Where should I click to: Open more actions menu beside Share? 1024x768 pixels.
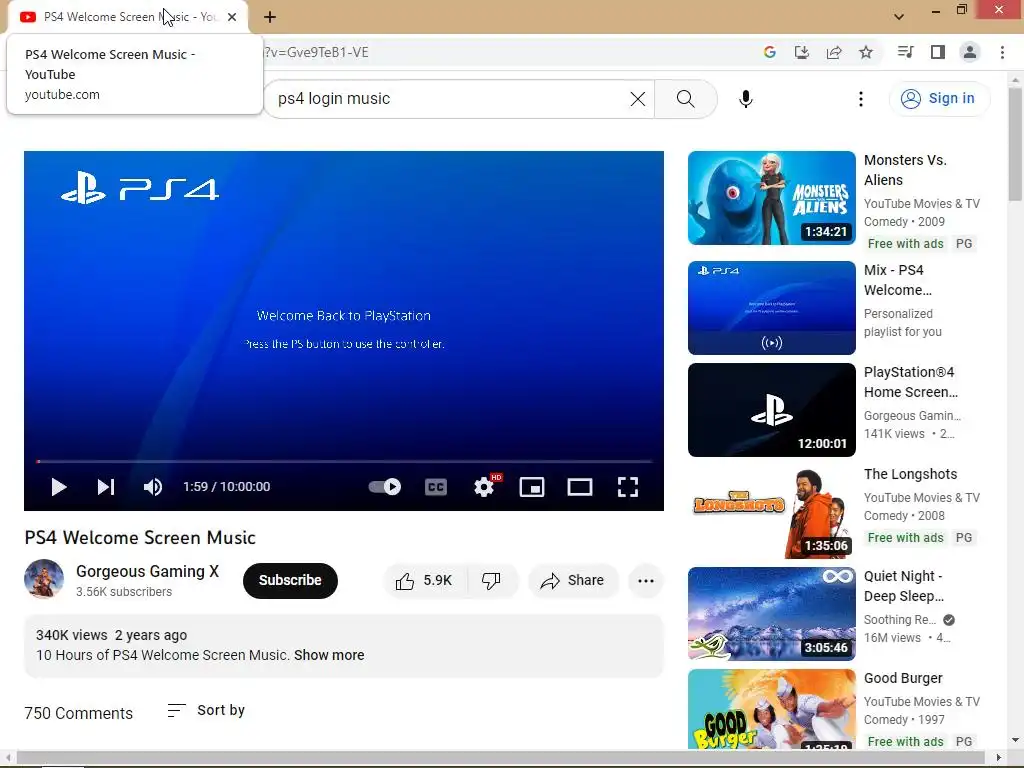(646, 581)
